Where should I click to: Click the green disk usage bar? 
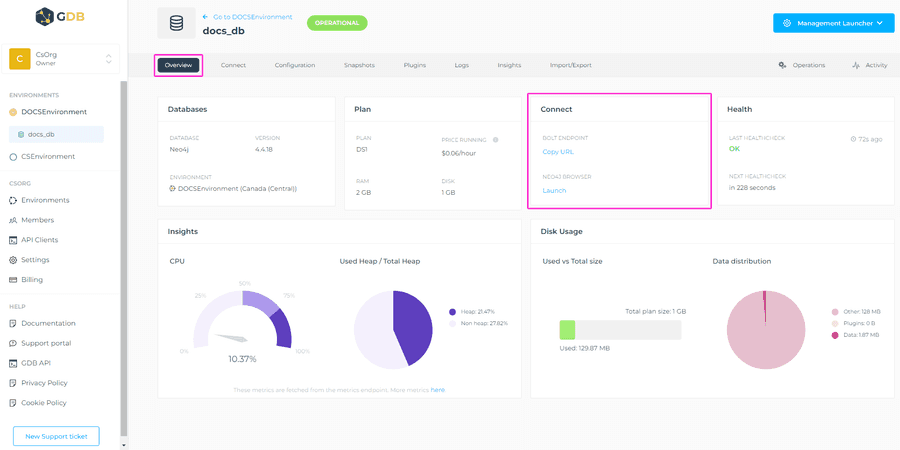click(x=567, y=330)
